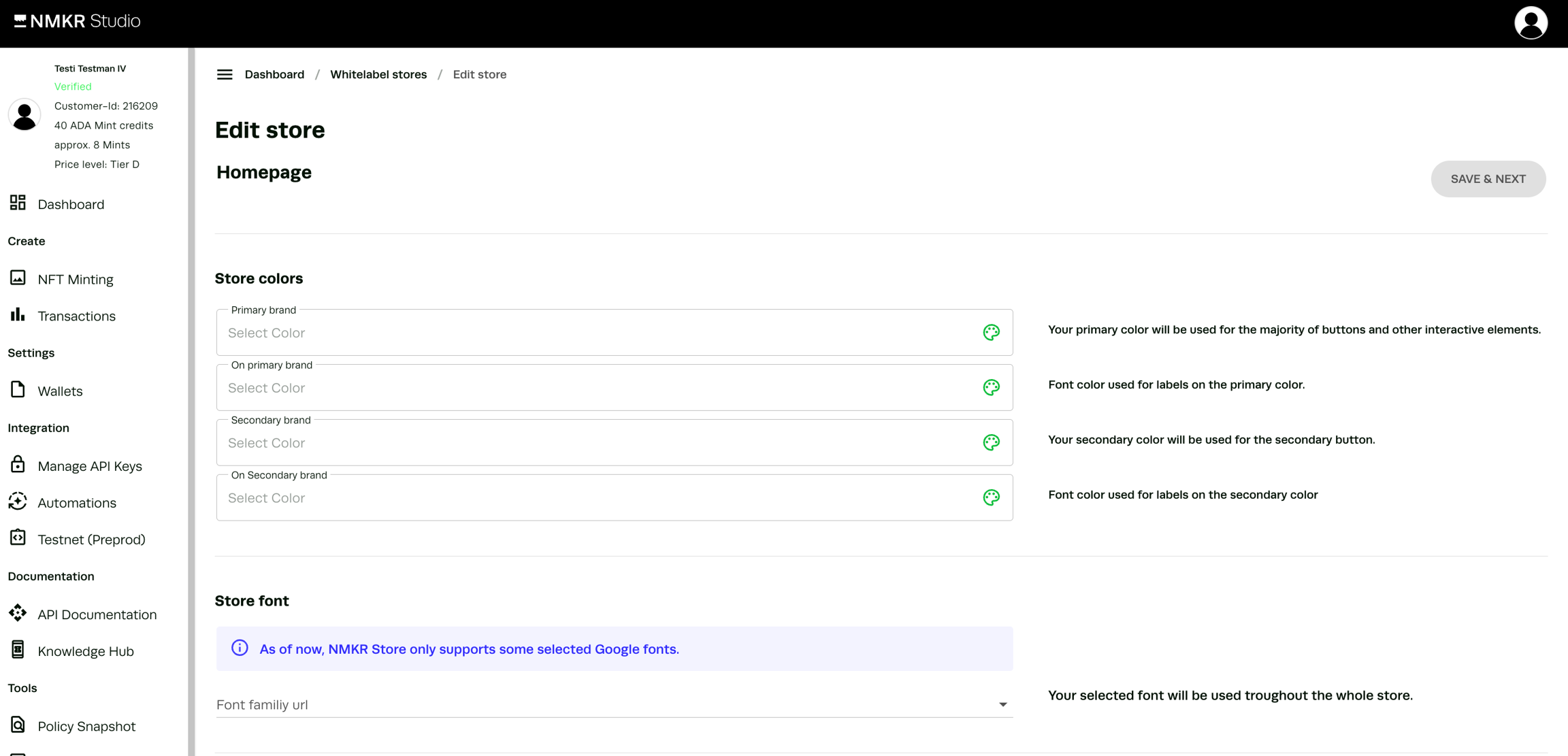
Task: Click the Dashboard grid icon in sidebar
Action: pyautogui.click(x=18, y=203)
